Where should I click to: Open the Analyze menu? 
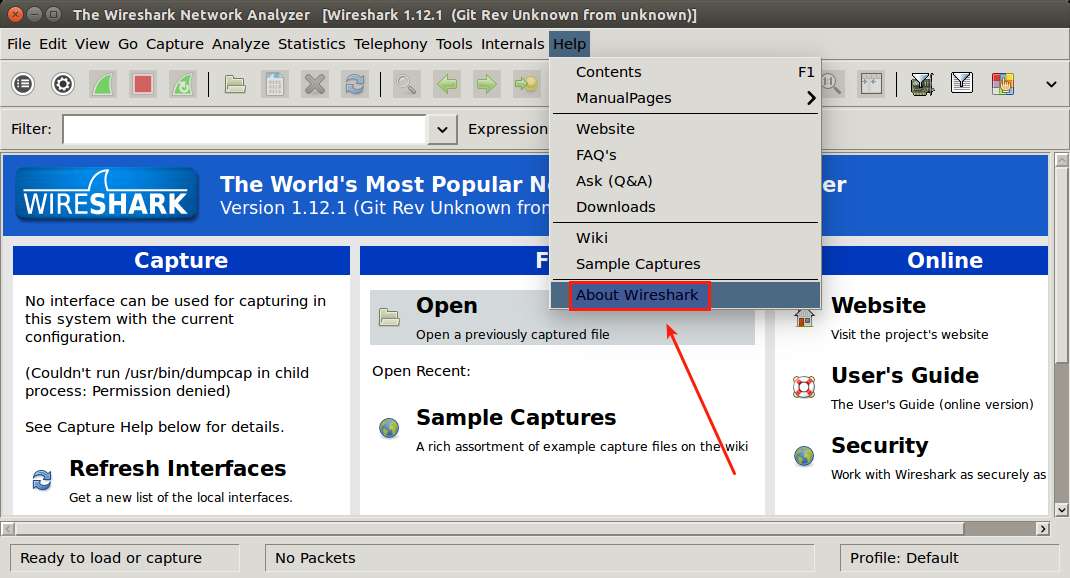coord(241,44)
